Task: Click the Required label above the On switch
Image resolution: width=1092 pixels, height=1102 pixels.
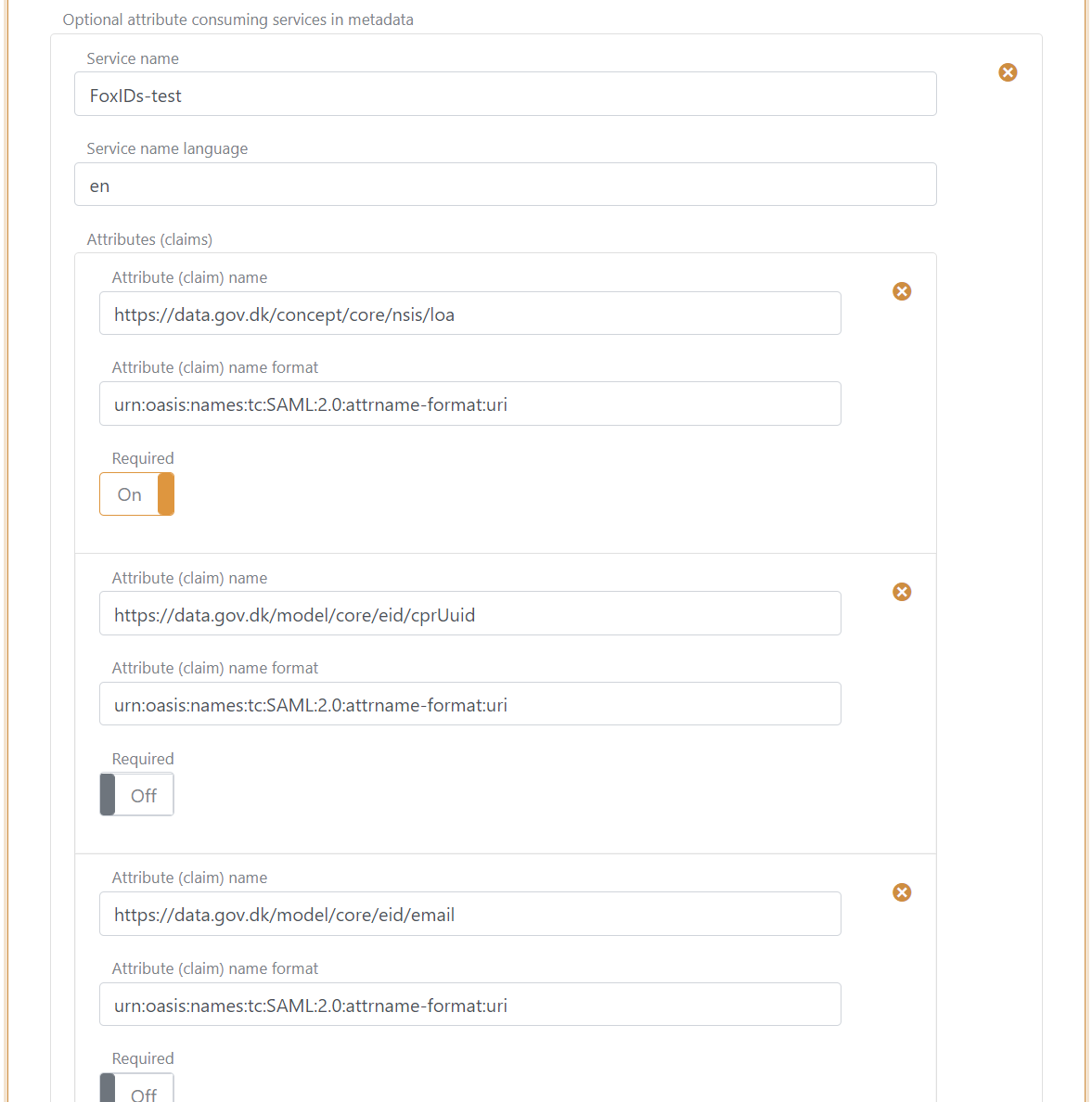Action: pyautogui.click(x=142, y=457)
